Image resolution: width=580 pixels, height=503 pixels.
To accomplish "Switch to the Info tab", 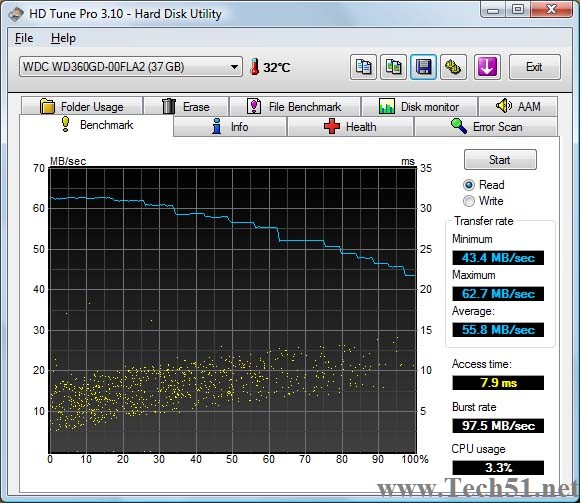I will pos(230,126).
